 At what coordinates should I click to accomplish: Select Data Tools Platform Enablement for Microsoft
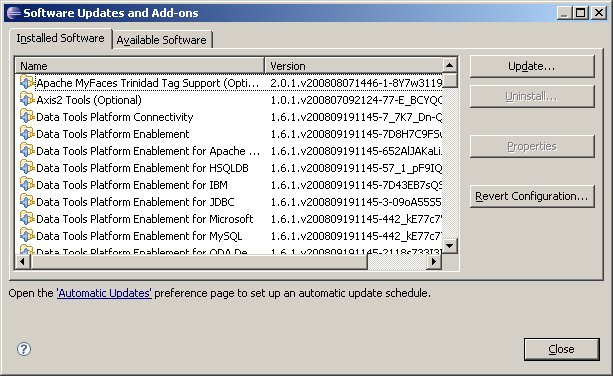[x=229, y=219]
